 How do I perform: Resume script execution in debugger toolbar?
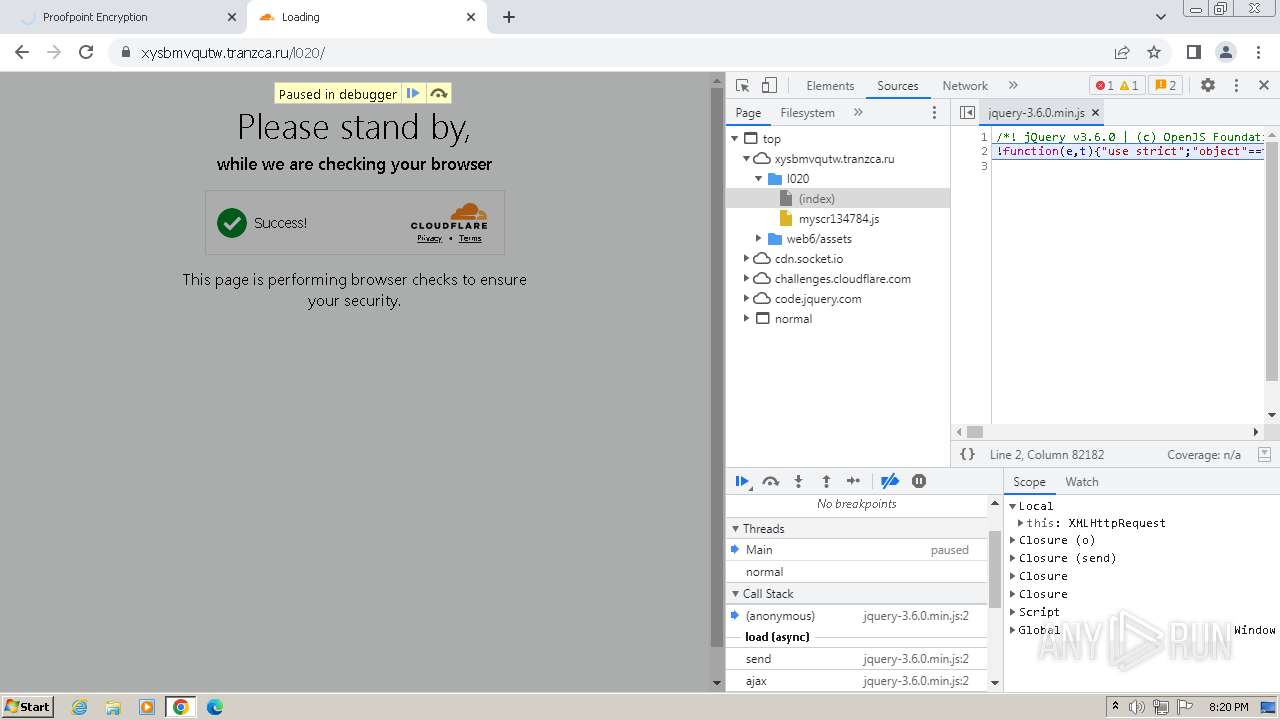pyautogui.click(x=742, y=481)
